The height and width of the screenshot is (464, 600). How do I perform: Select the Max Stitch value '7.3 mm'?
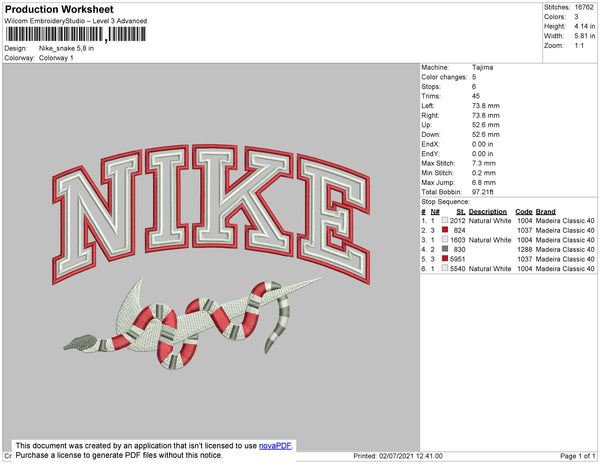click(x=484, y=163)
